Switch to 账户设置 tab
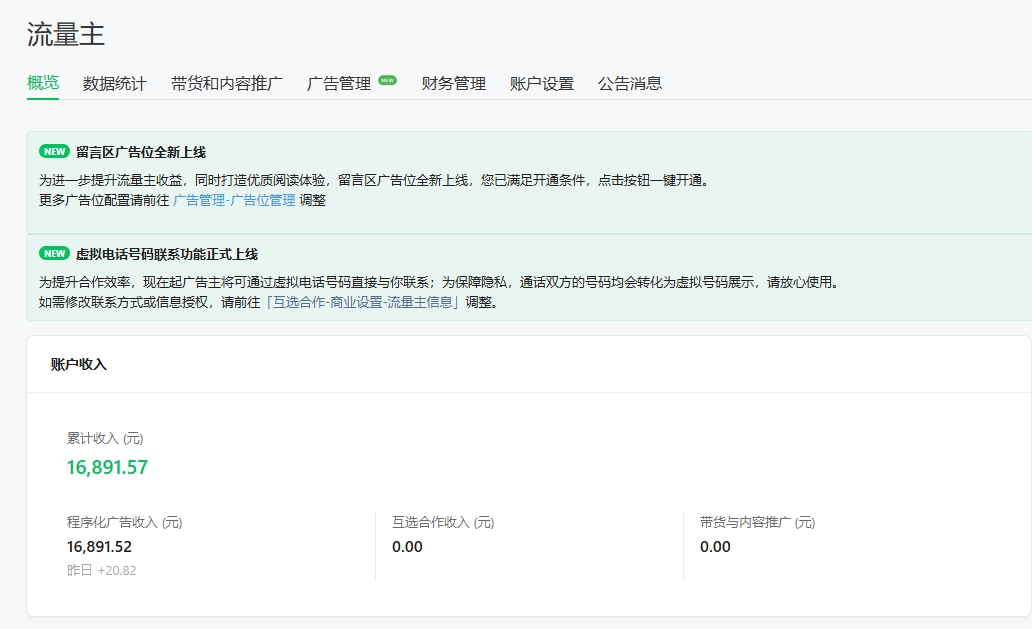 (542, 84)
